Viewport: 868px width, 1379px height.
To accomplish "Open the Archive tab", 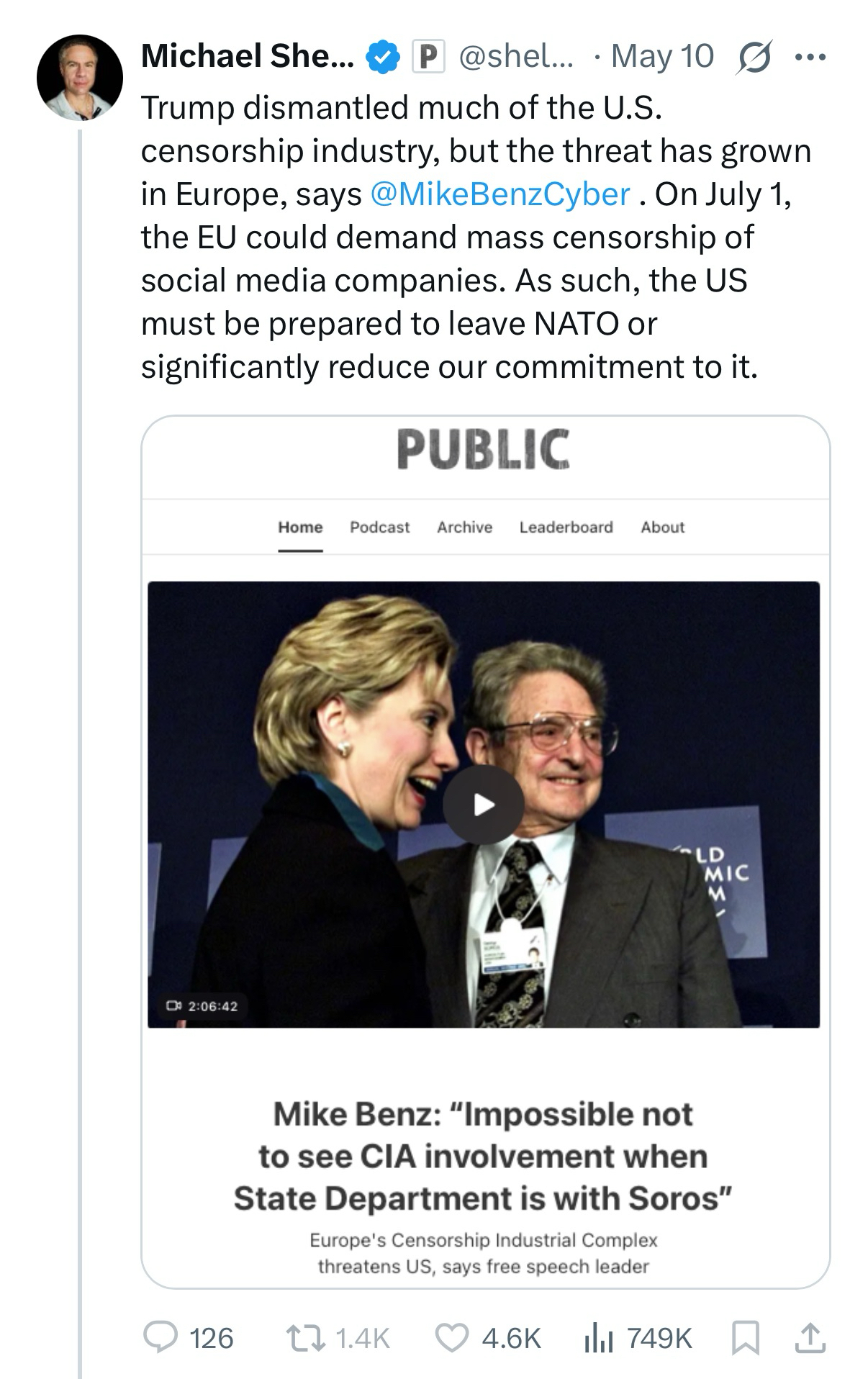I will pos(464,527).
